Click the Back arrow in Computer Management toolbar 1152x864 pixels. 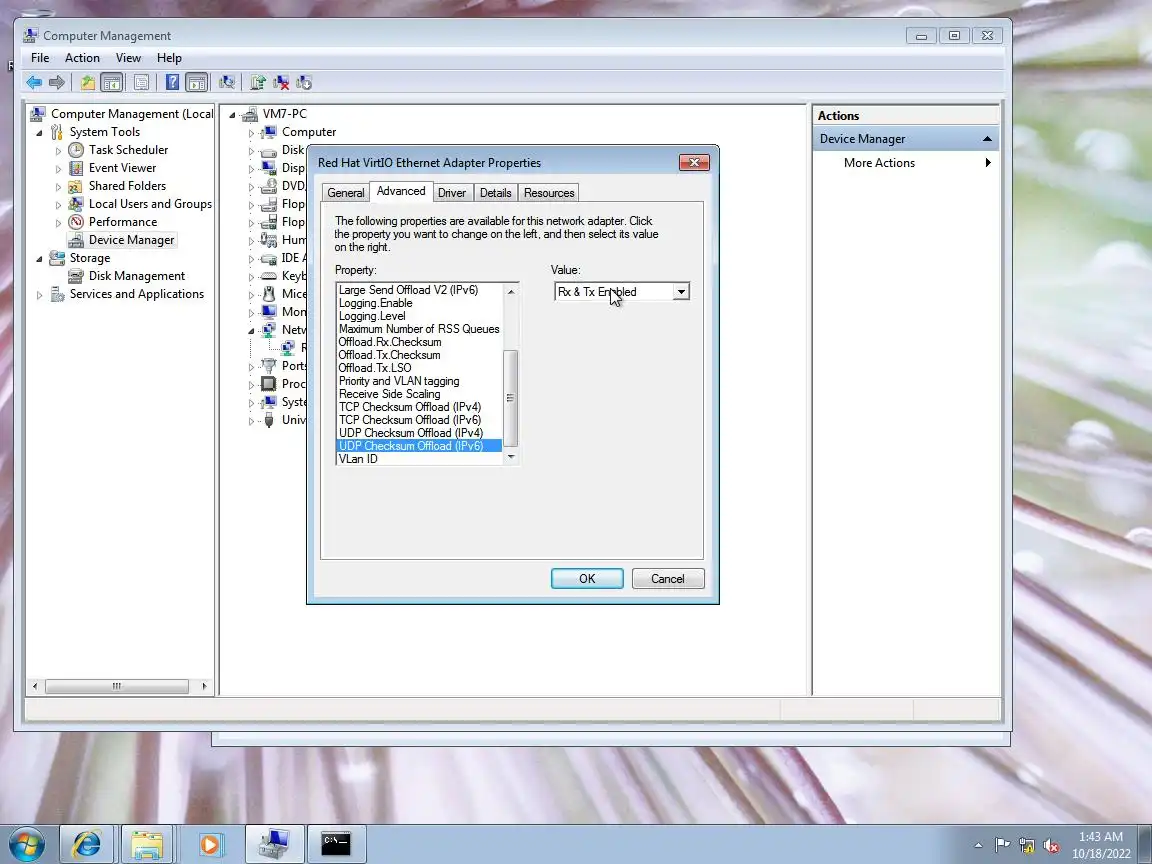[34, 82]
